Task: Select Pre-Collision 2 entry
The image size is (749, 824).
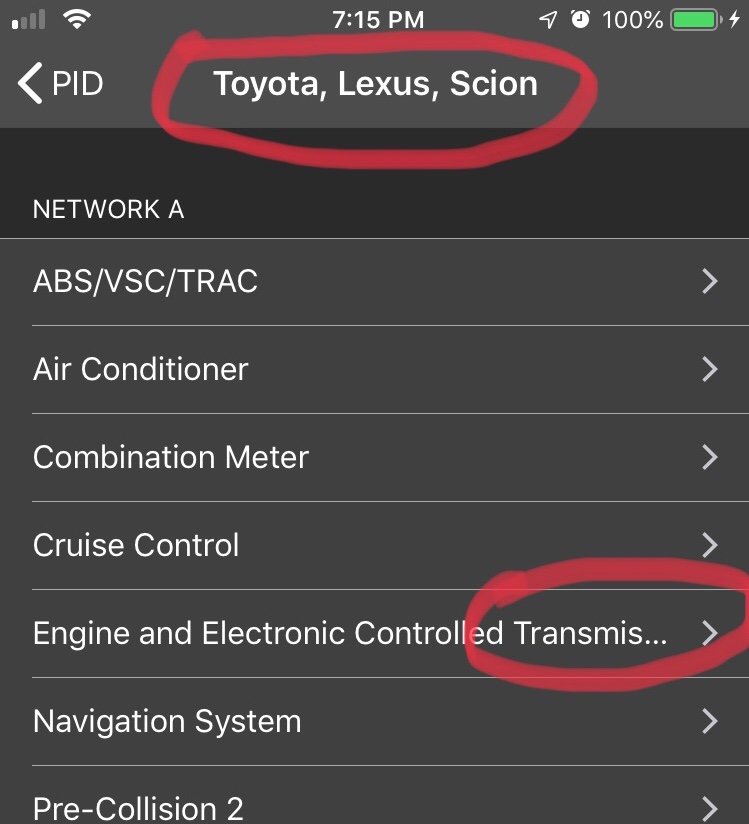Action: click(x=374, y=795)
